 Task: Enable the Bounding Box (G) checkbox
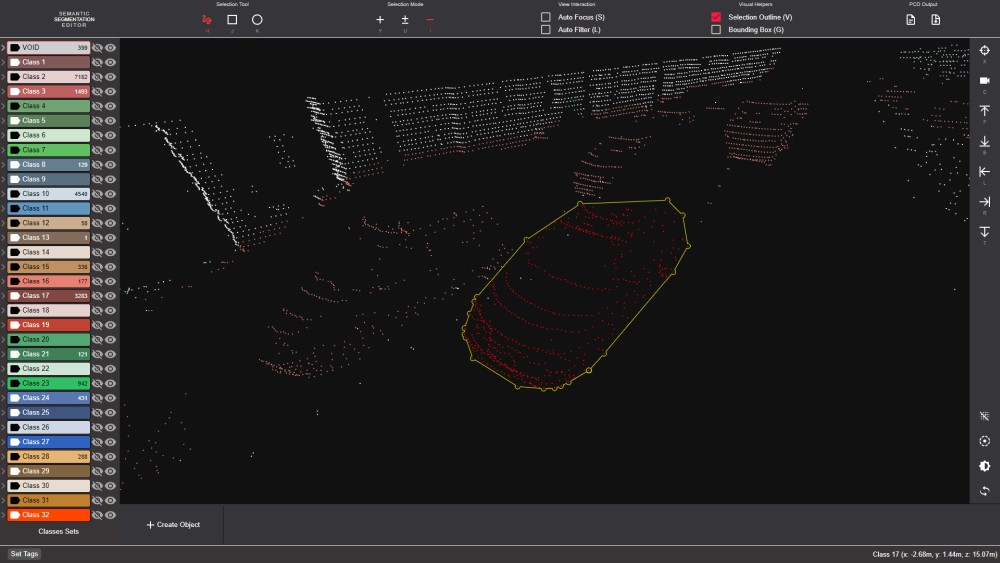coord(716,30)
